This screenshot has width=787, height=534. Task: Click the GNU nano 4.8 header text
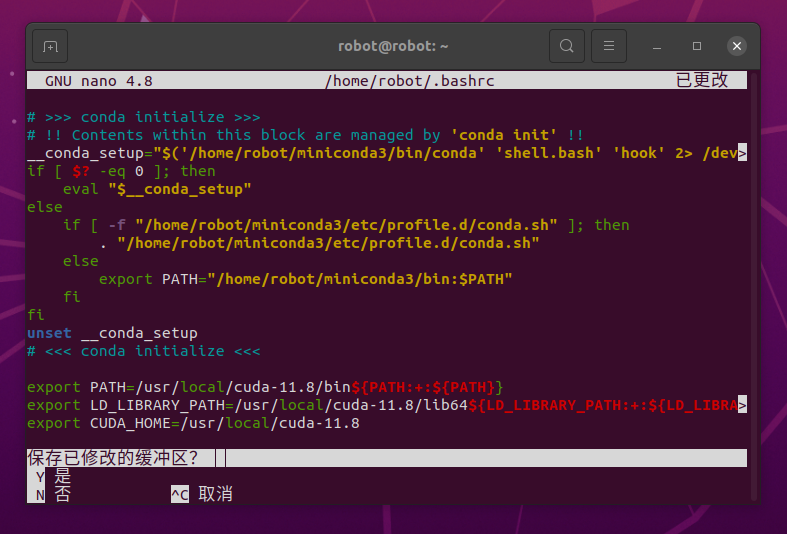pos(99,81)
